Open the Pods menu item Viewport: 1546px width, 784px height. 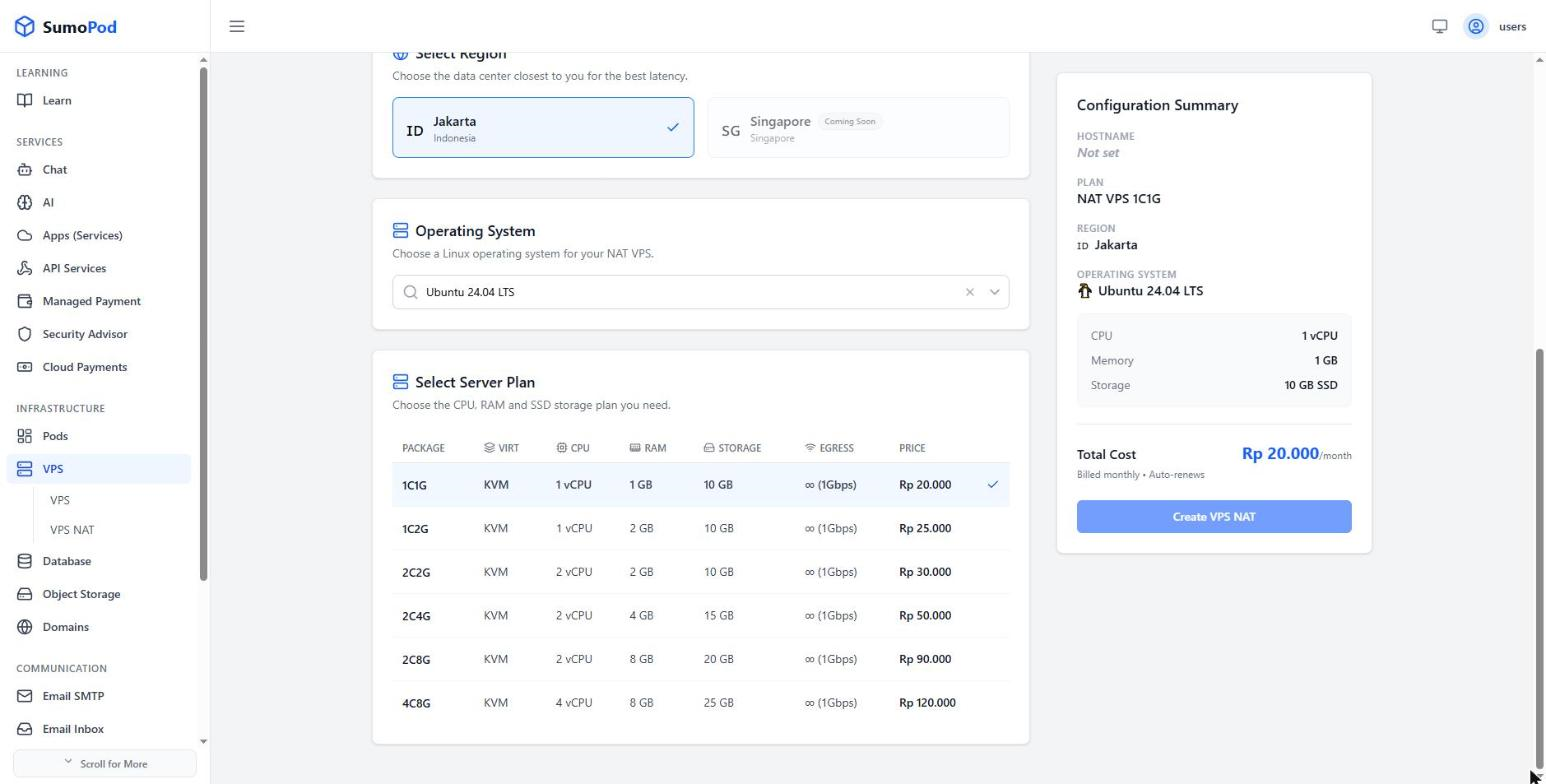99,436
